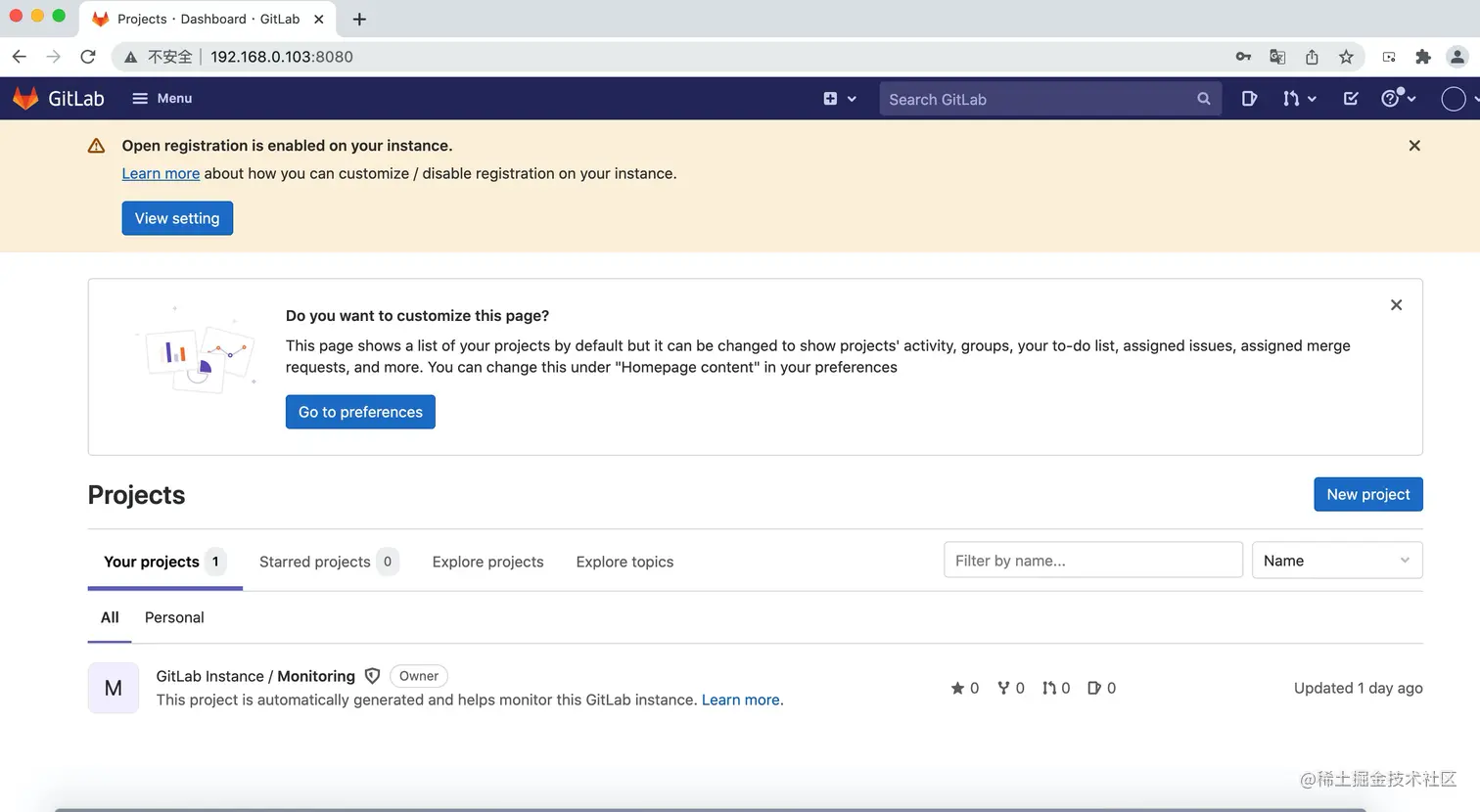Bookmark this page with the star icon
1480x812 pixels.
(x=1346, y=57)
